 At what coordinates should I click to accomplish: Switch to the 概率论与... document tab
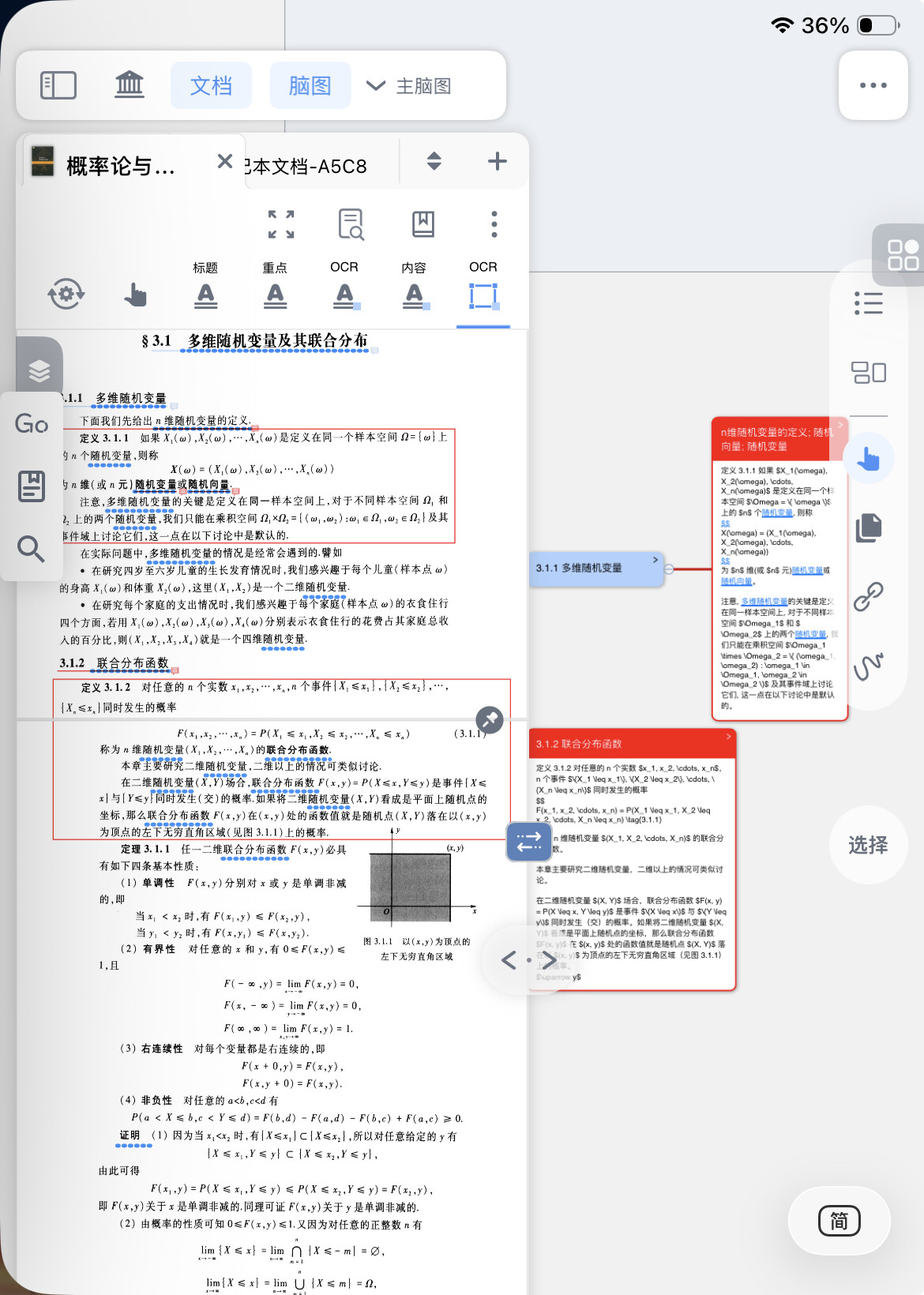[120, 166]
